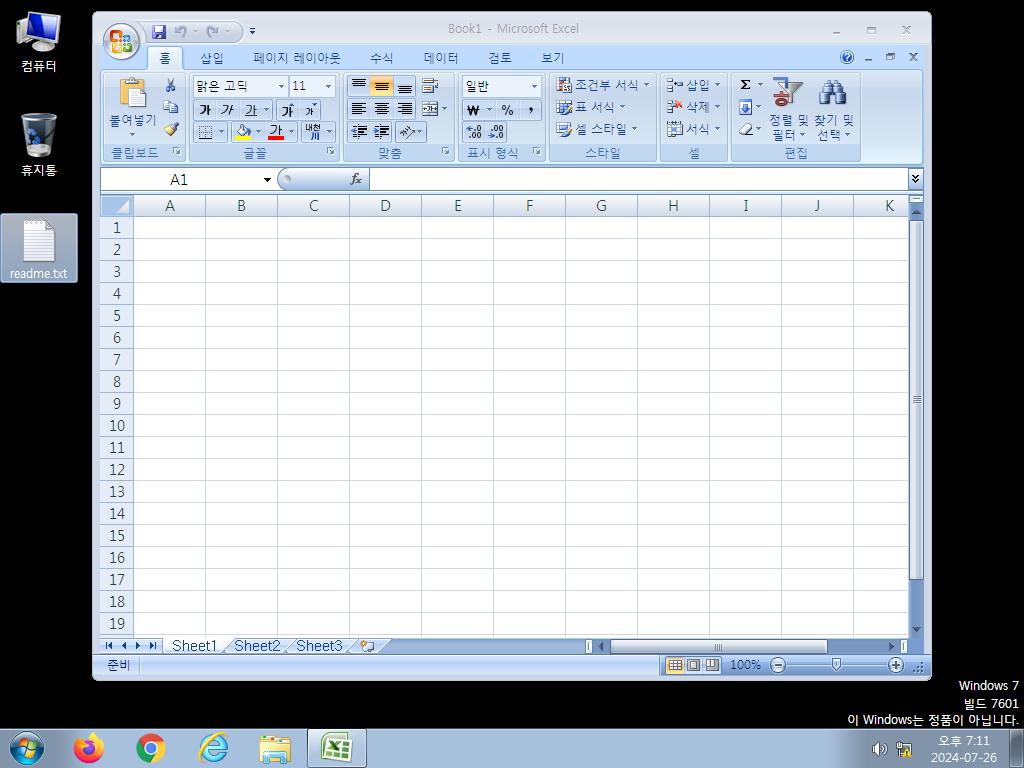Switch to Sheet2 worksheet
Image resolution: width=1024 pixels, height=768 pixels.
pos(257,646)
